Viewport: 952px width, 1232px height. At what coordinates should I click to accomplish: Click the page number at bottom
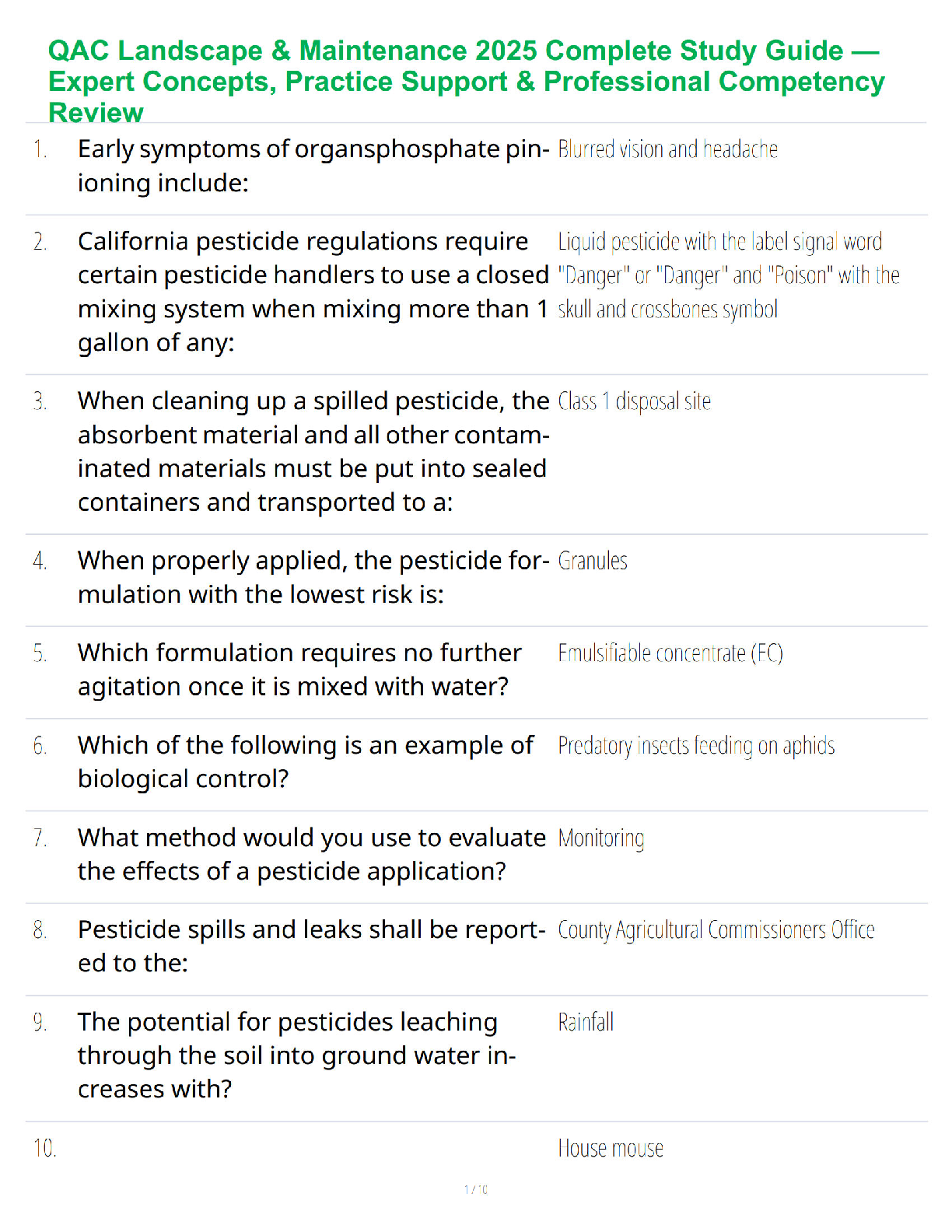pos(476,1189)
